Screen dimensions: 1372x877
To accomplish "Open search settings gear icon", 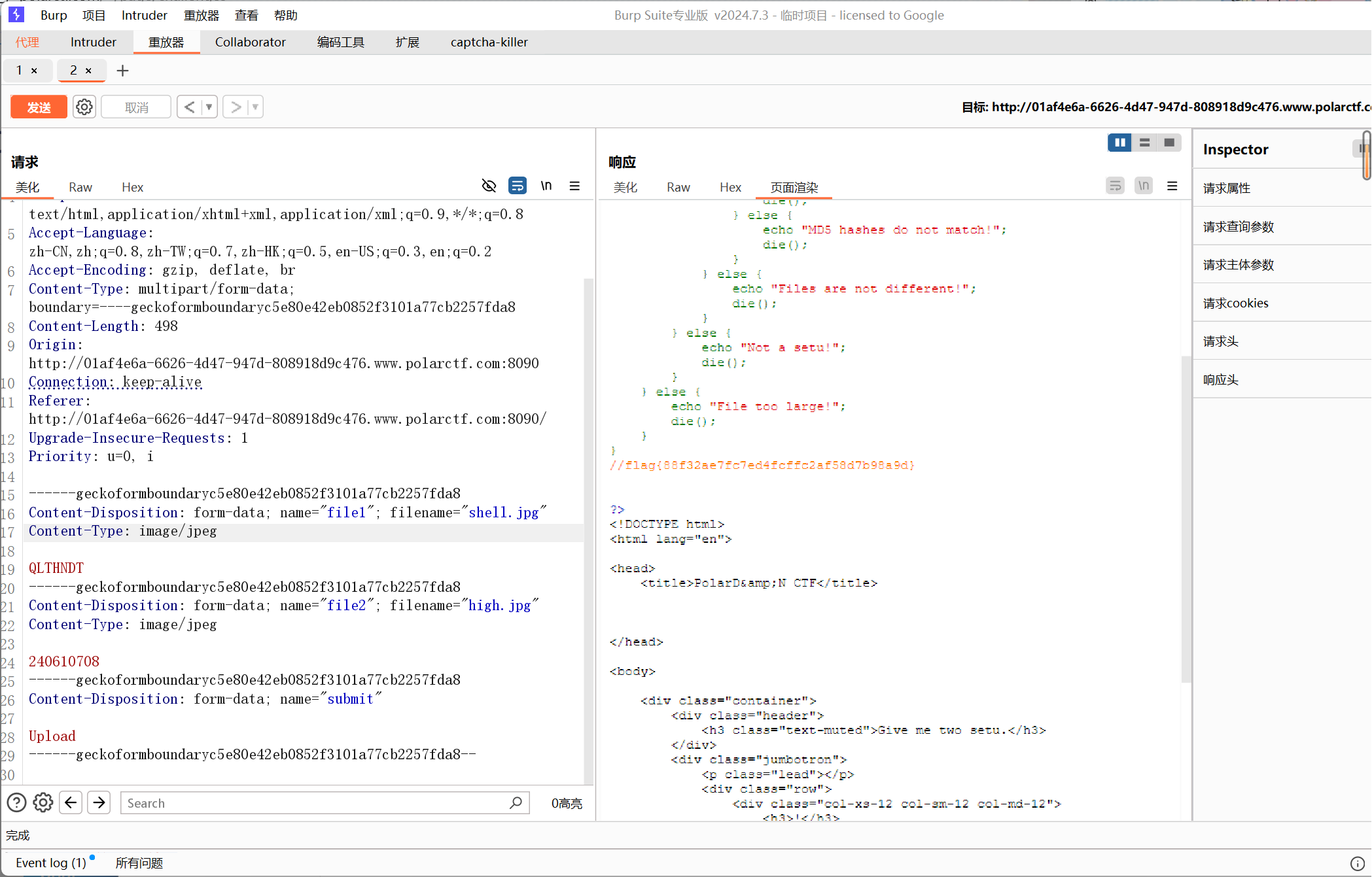I will tap(43, 802).
